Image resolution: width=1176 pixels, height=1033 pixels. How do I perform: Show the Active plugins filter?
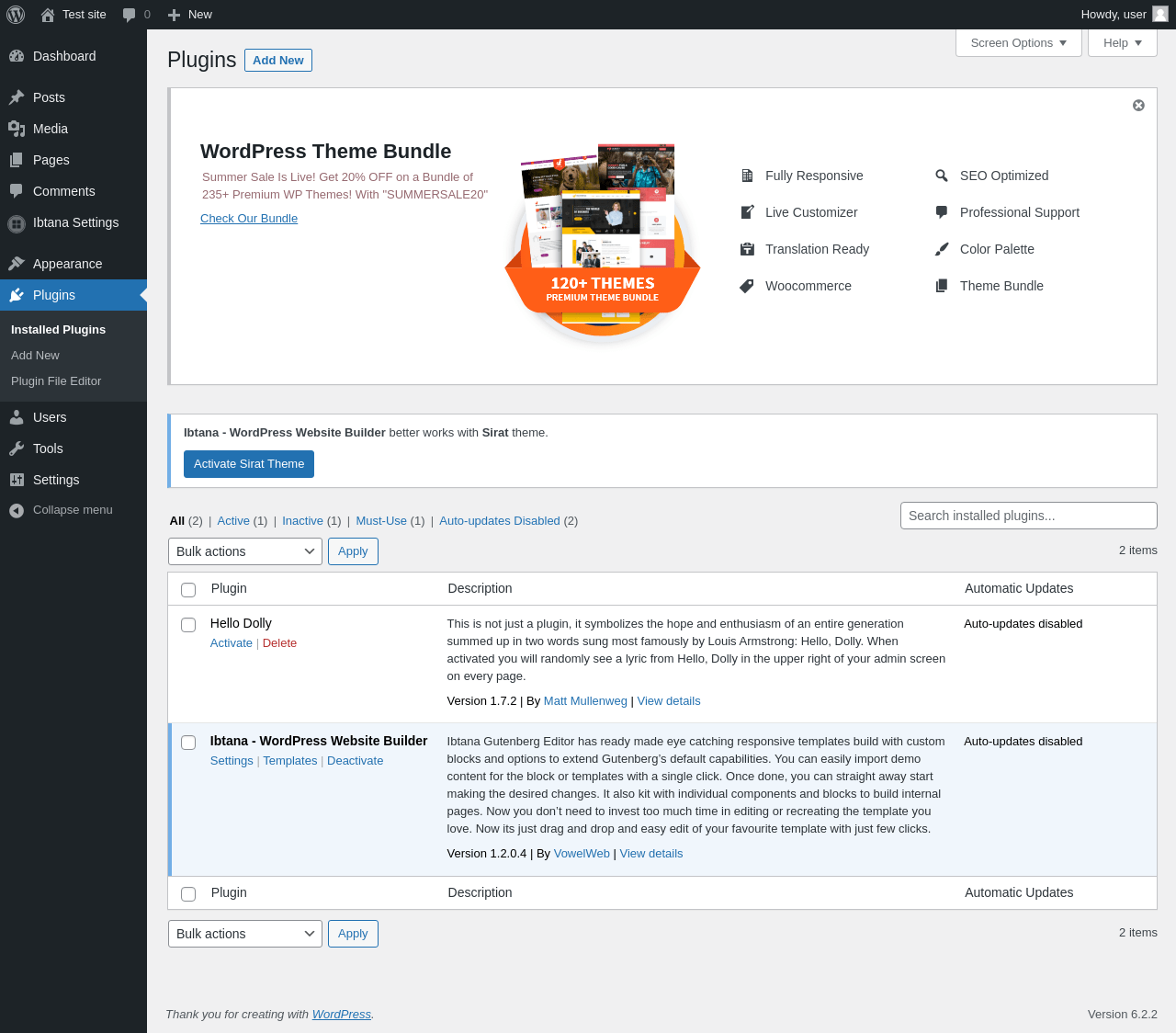(x=233, y=521)
